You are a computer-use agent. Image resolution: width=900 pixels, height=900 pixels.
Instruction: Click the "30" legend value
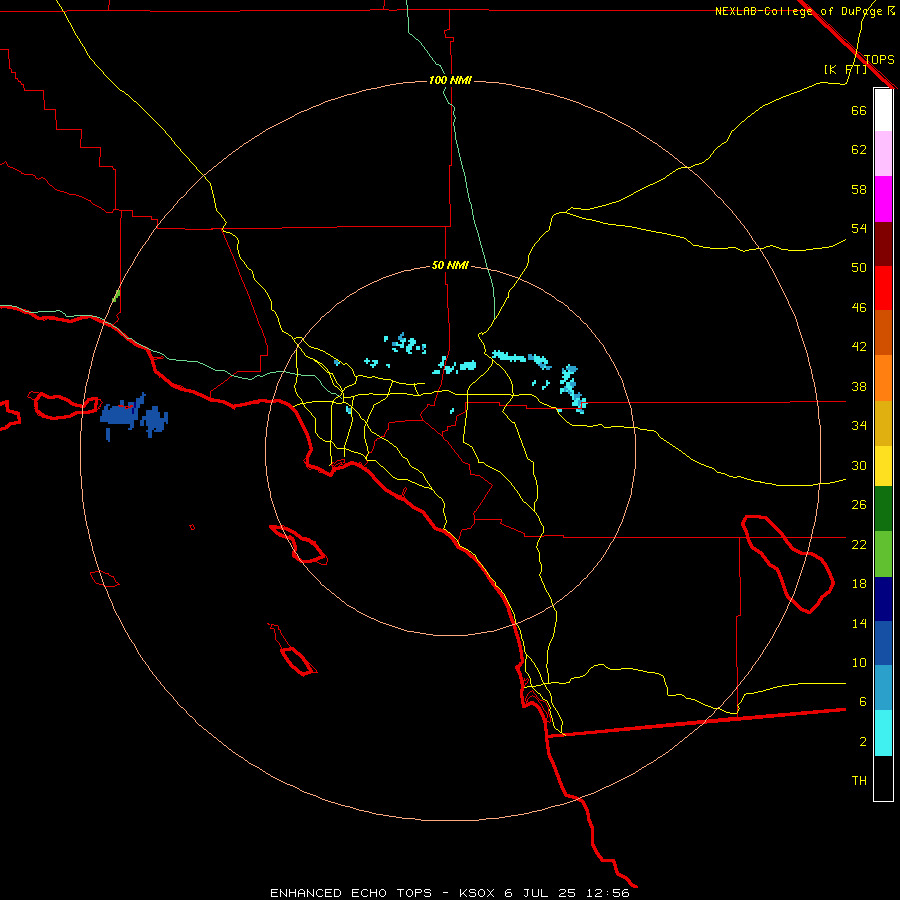pos(859,465)
